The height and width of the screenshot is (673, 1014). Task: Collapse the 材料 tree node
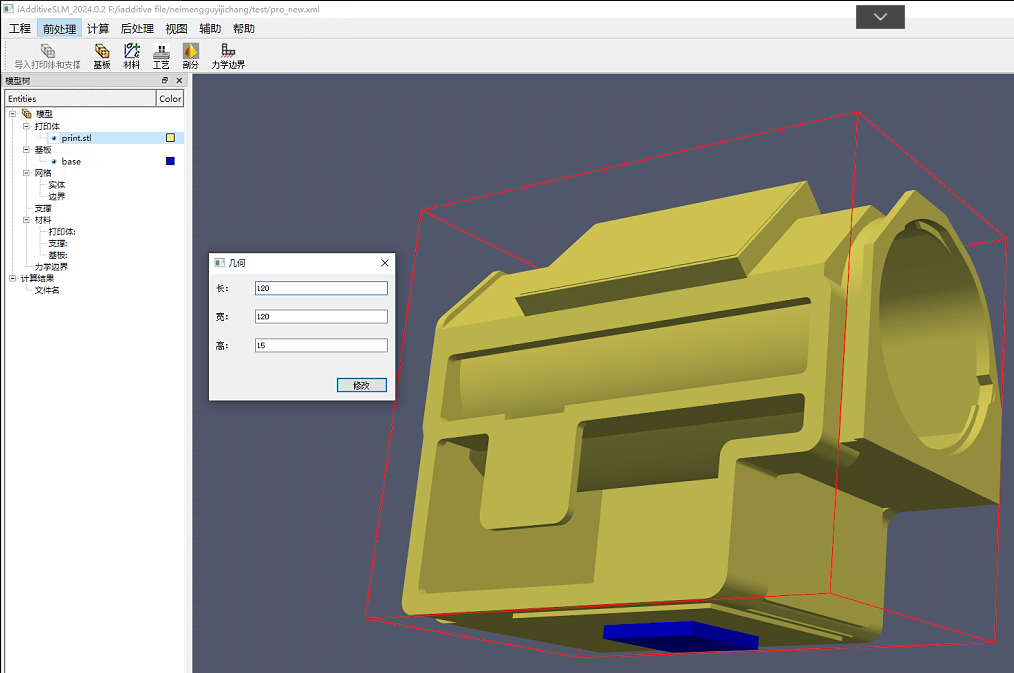click(27, 220)
